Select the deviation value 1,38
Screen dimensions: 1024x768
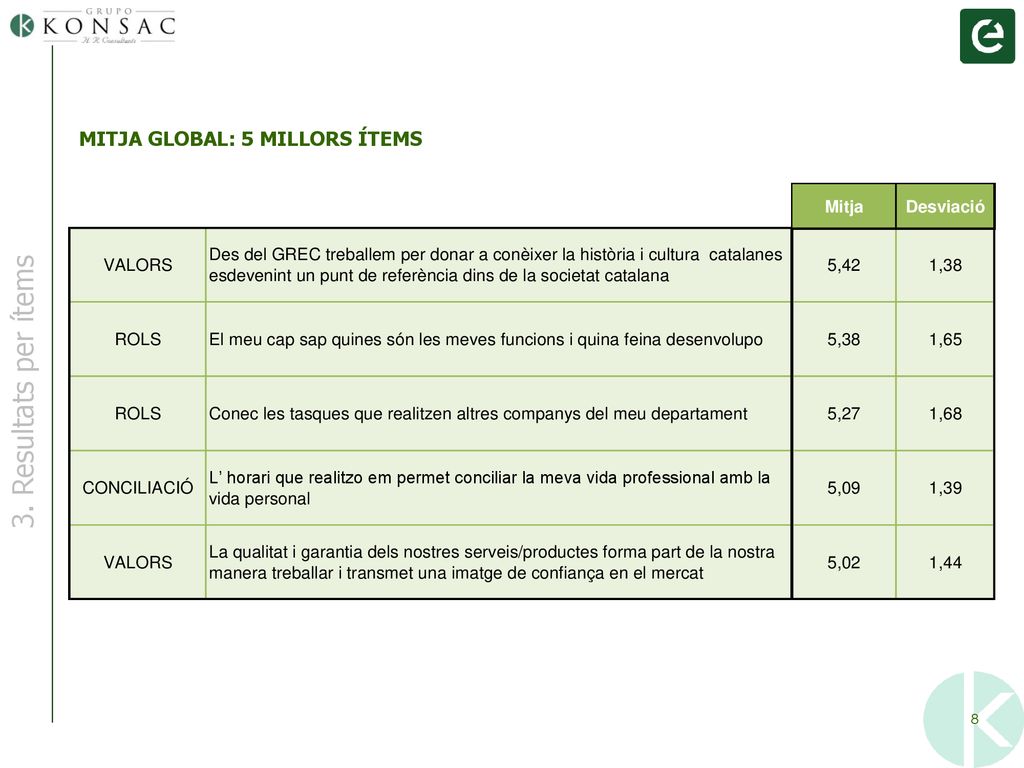[x=945, y=265]
